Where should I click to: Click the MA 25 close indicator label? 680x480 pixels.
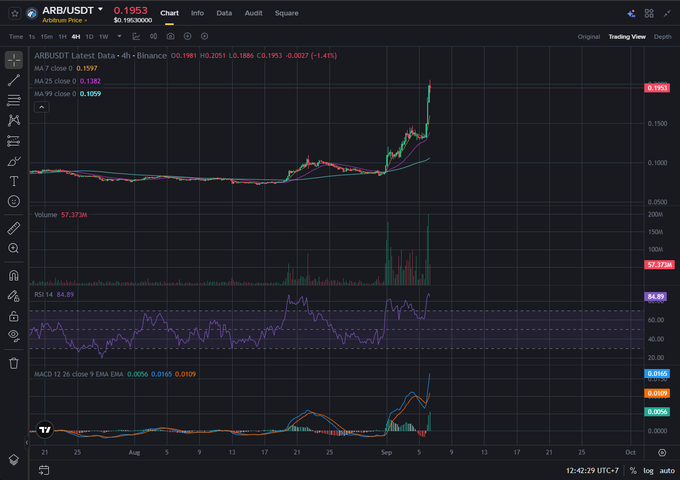[x=55, y=81]
